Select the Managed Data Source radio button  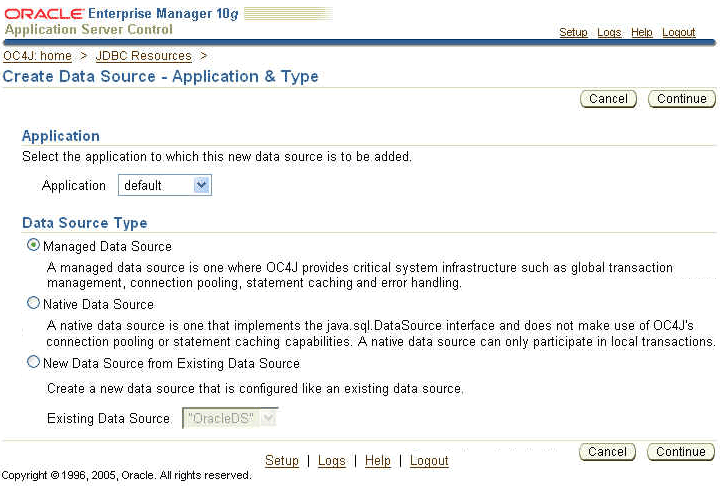pyautogui.click(x=33, y=245)
